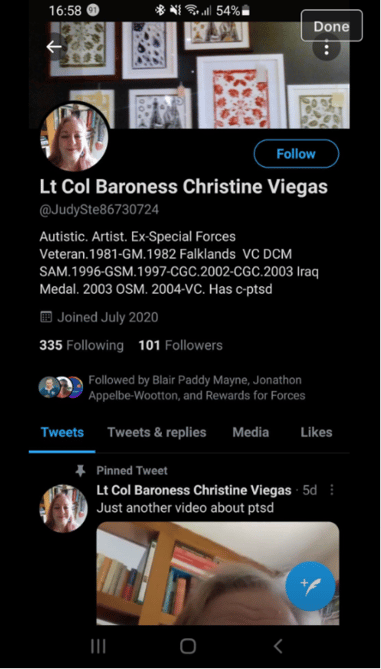This screenshot has height=669, width=381.
Task: Tap the back arrow on profile header
Action: click(x=55, y=47)
